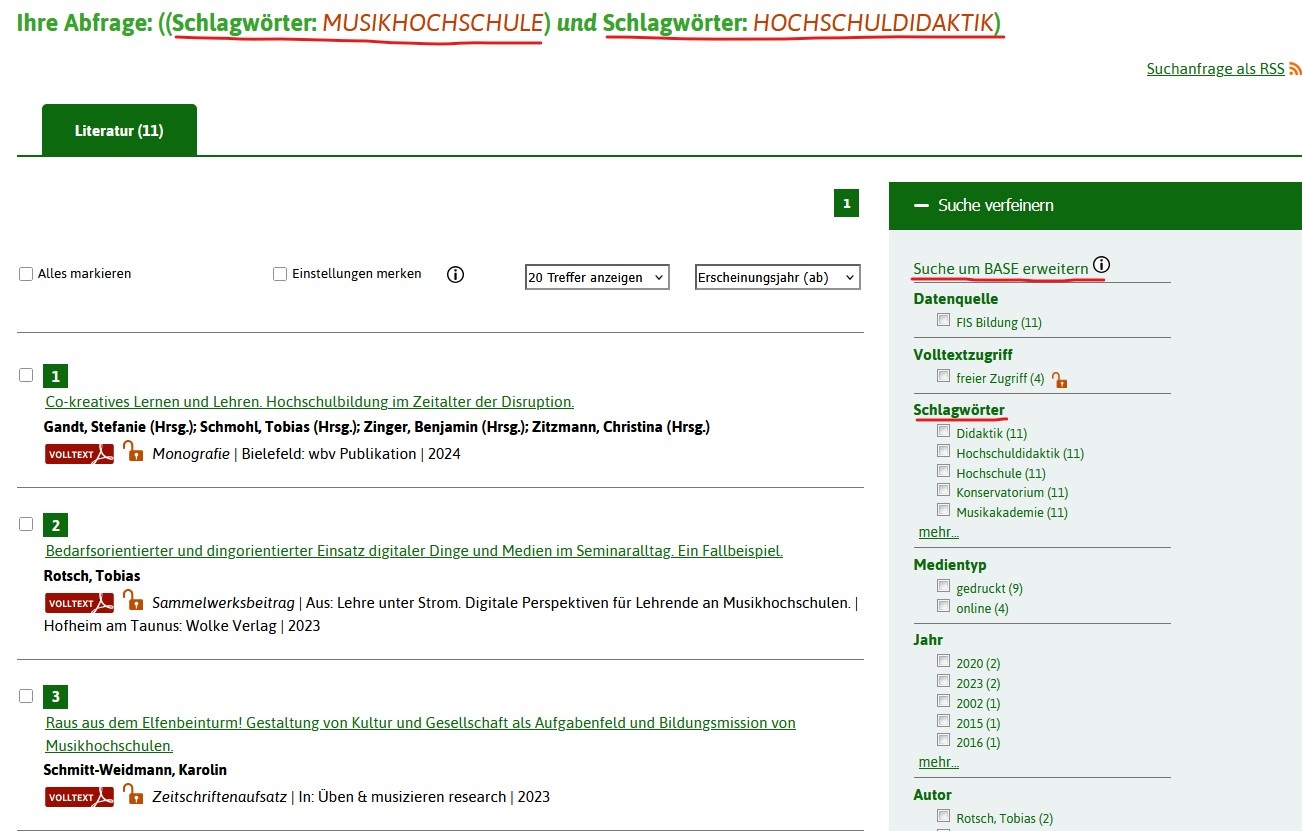Image resolution: width=1302 pixels, height=831 pixels.
Task: Click the open access lock icon of result 1
Action: (133, 452)
